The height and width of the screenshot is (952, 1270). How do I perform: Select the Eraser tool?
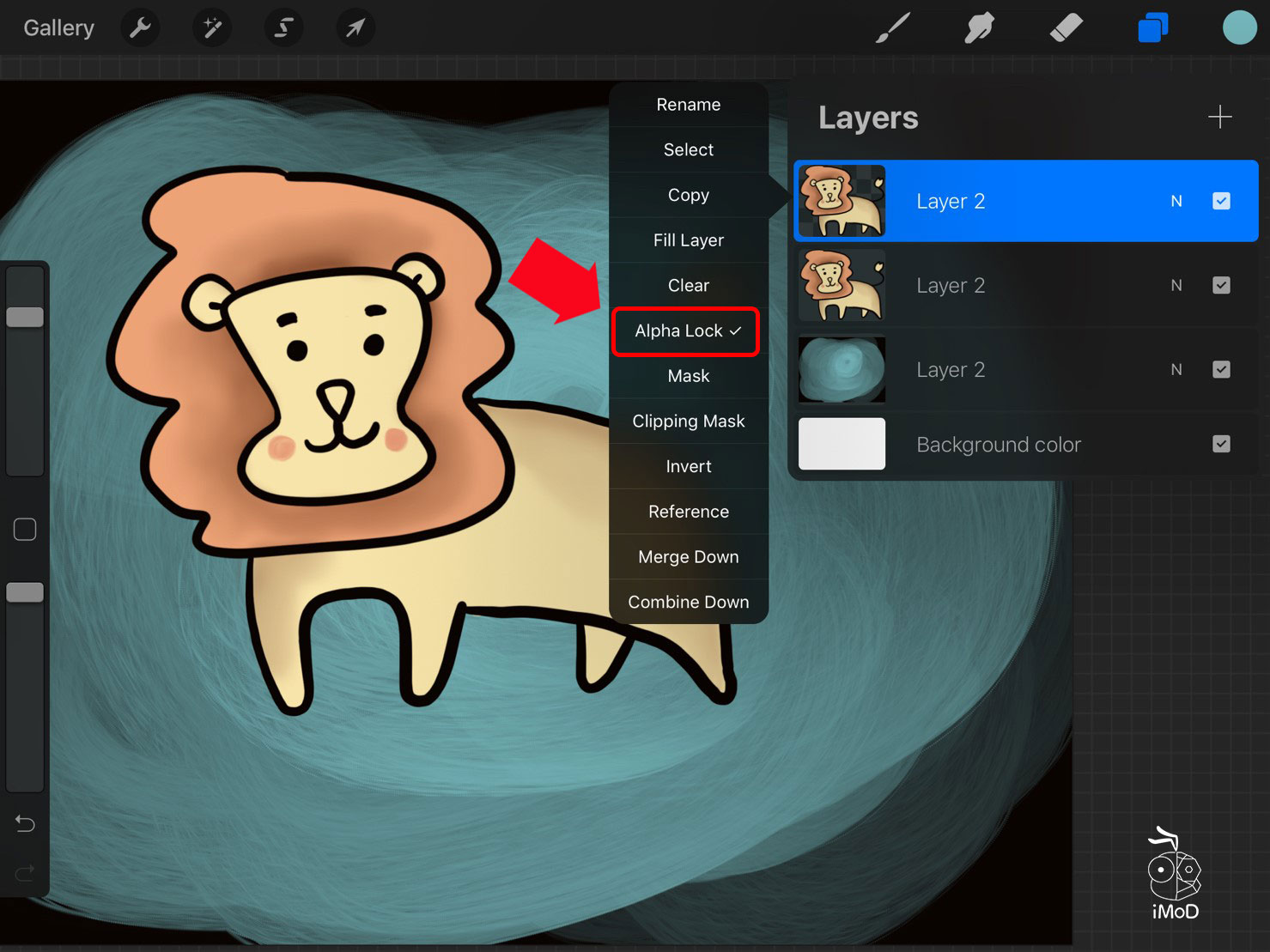point(1066,28)
